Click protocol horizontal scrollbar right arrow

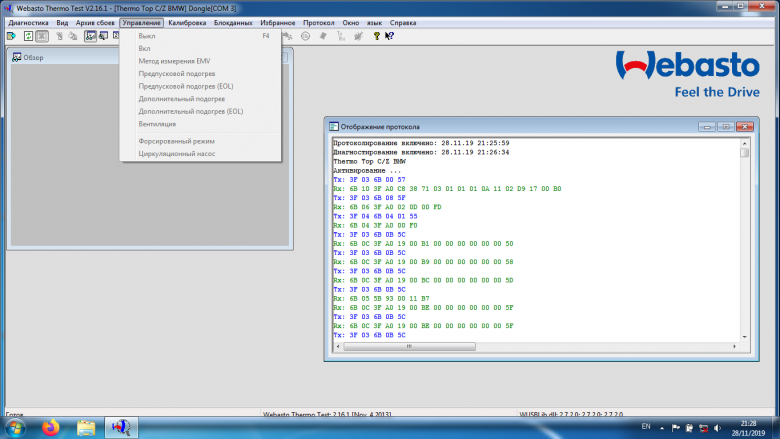pyautogui.click(x=735, y=346)
